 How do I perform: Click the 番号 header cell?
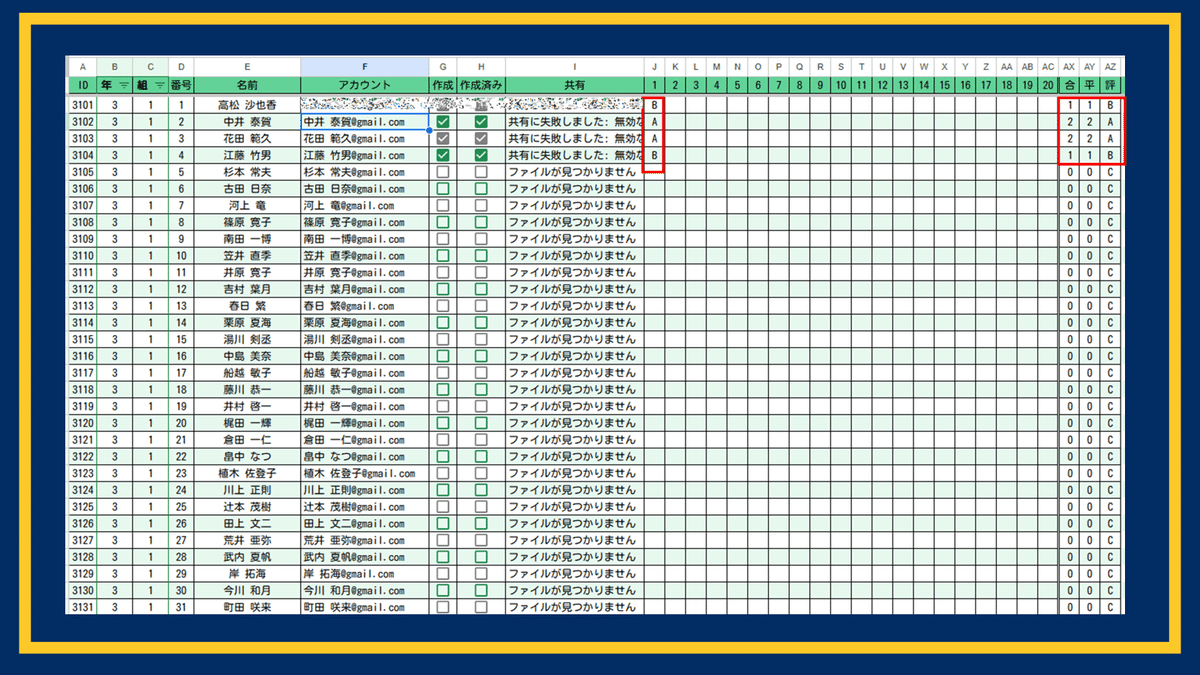click(x=181, y=85)
